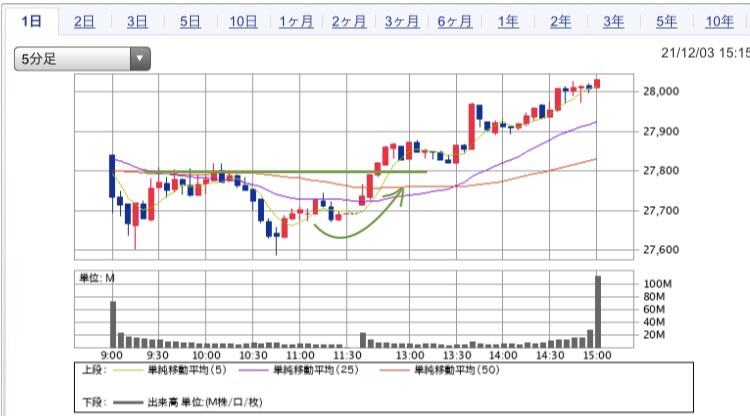This screenshot has height=416, width=750.
Task: View the 3年 chart range
Action: (x=614, y=22)
